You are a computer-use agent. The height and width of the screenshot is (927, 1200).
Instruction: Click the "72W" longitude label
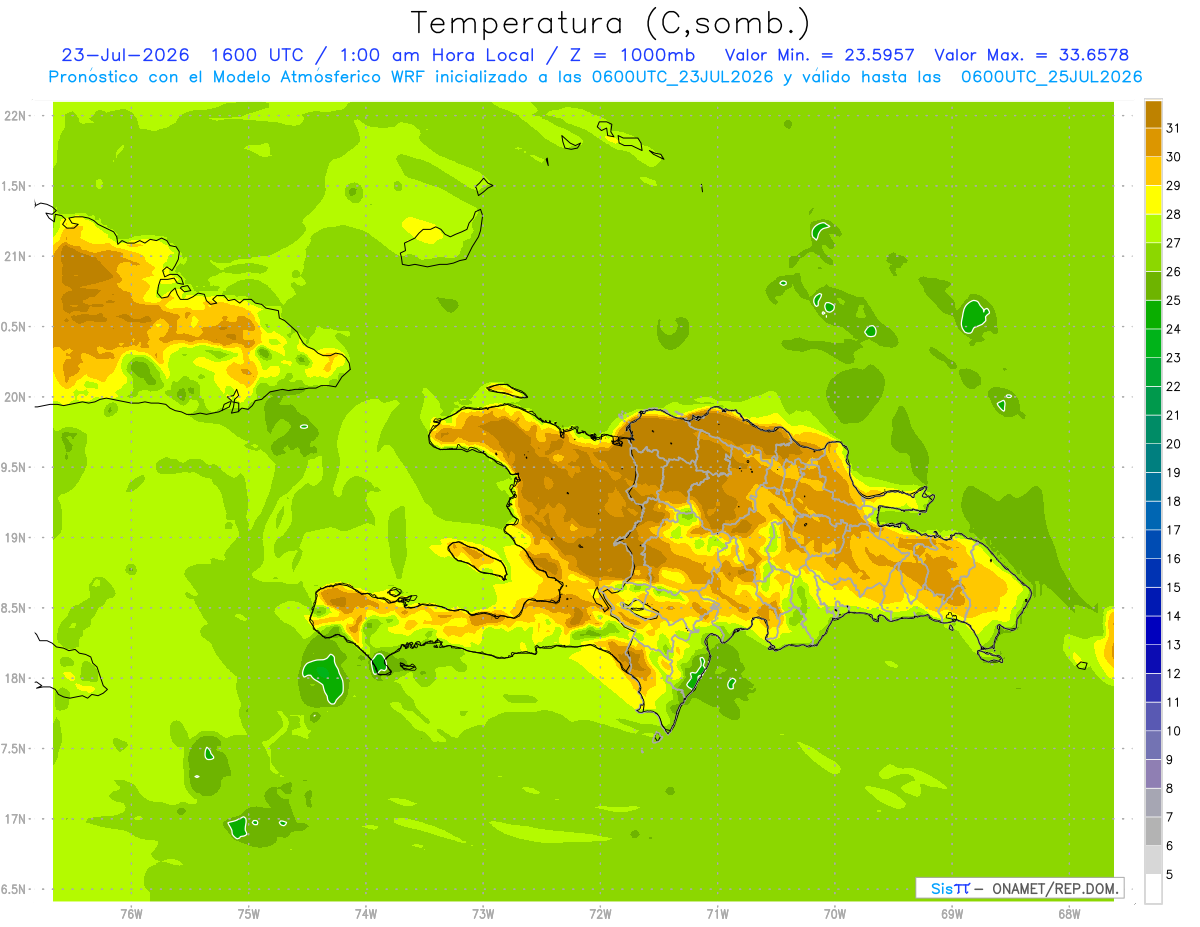(600, 913)
